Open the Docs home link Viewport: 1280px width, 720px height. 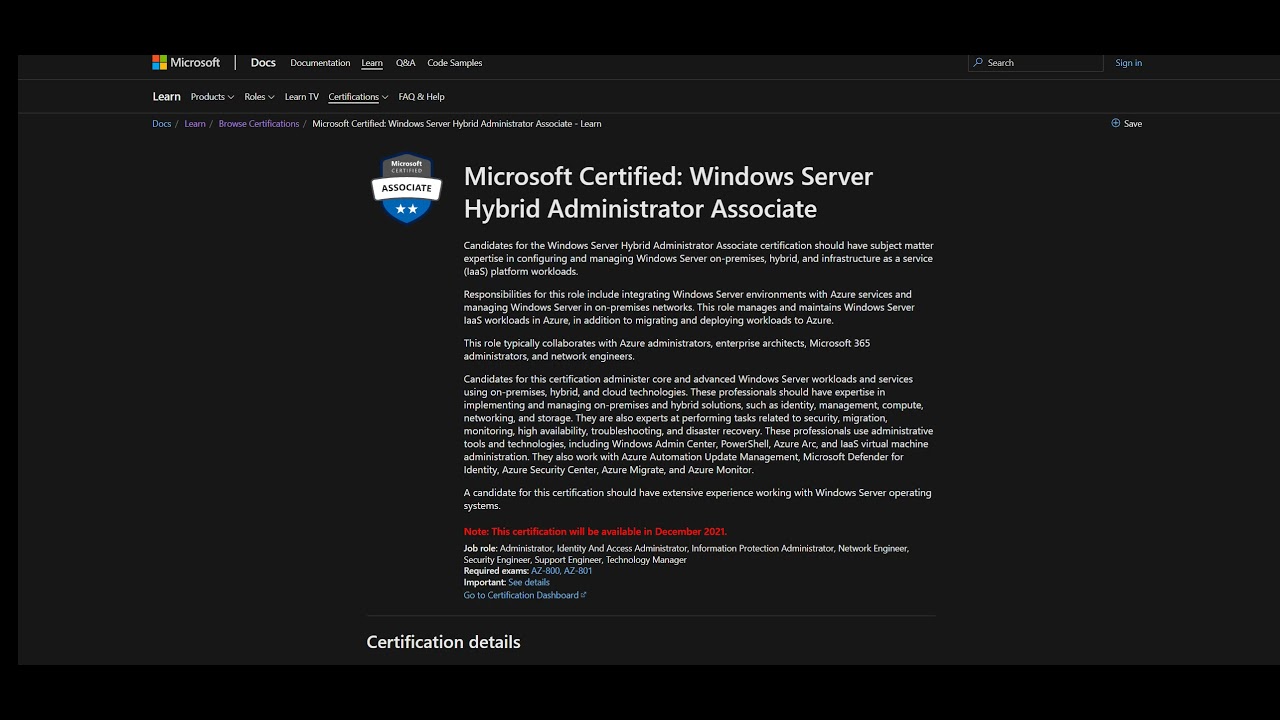263,63
